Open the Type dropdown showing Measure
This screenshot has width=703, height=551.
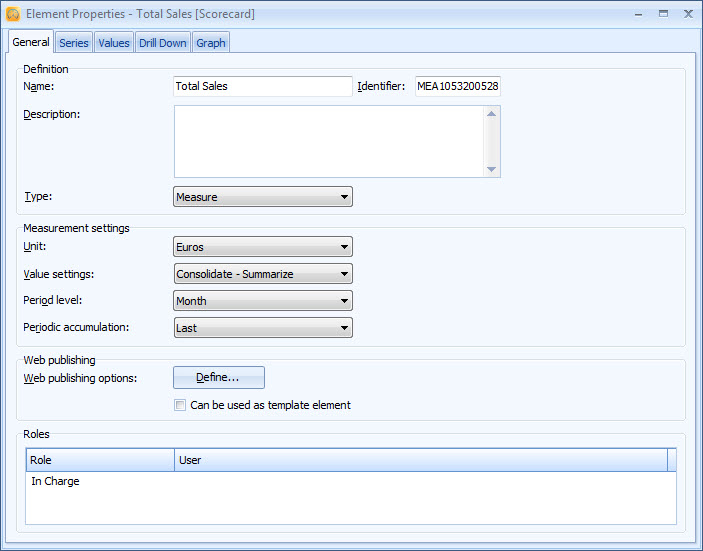263,197
